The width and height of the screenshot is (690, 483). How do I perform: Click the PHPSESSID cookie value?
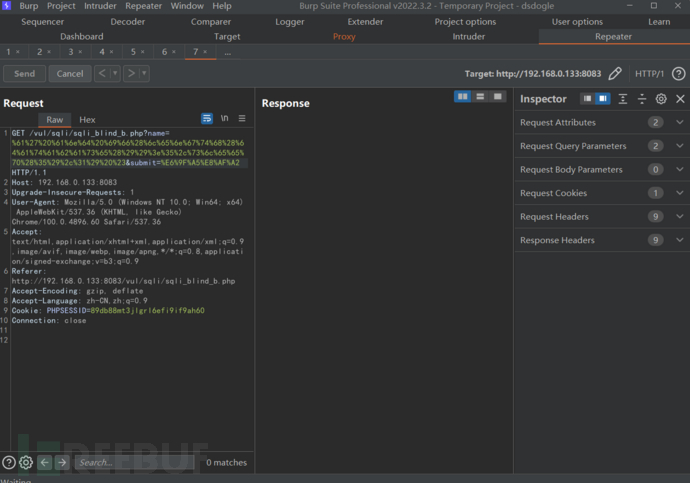pyautogui.click(x=147, y=311)
